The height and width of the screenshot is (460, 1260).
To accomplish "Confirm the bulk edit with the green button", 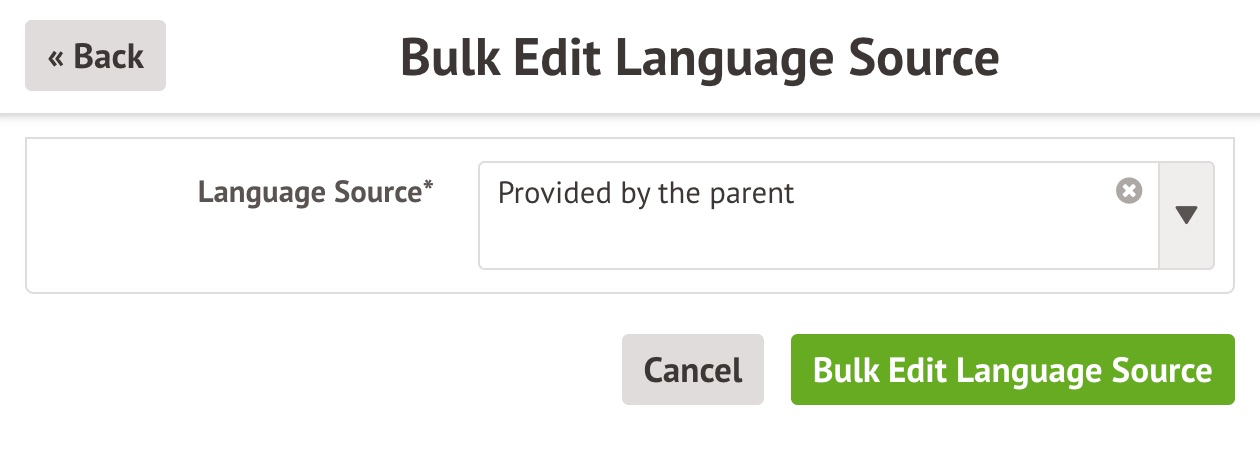I will [1012, 370].
